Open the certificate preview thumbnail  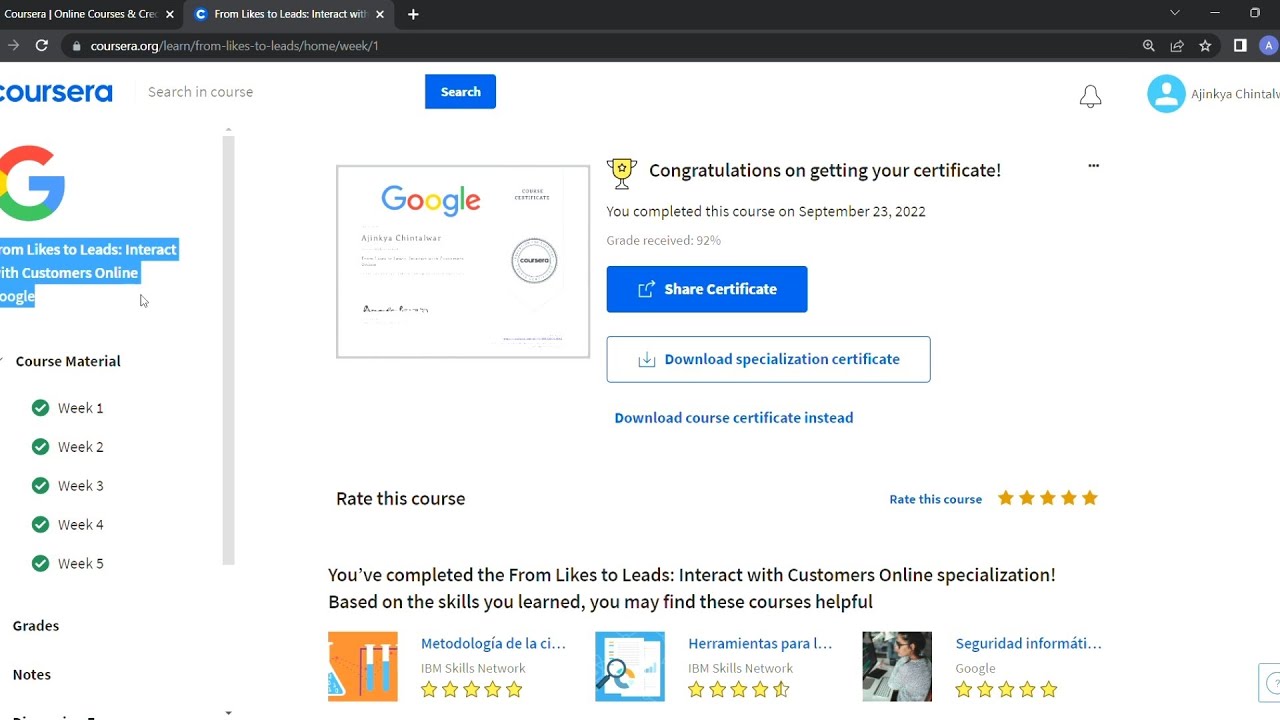click(463, 262)
